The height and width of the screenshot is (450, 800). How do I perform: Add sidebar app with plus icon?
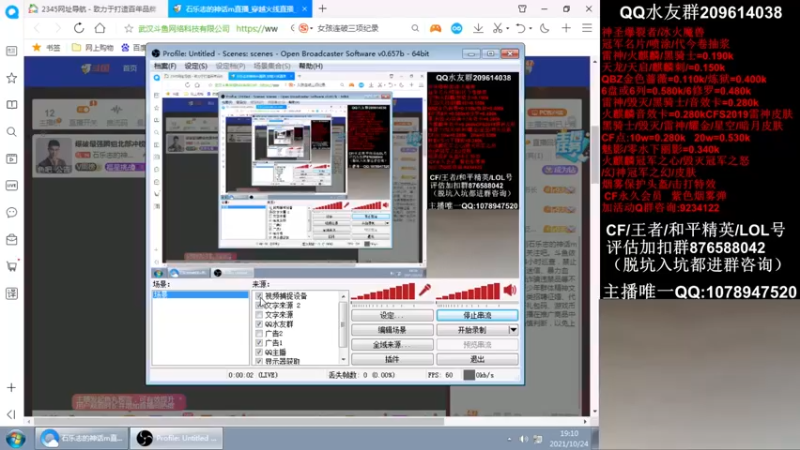click(11, 388)
